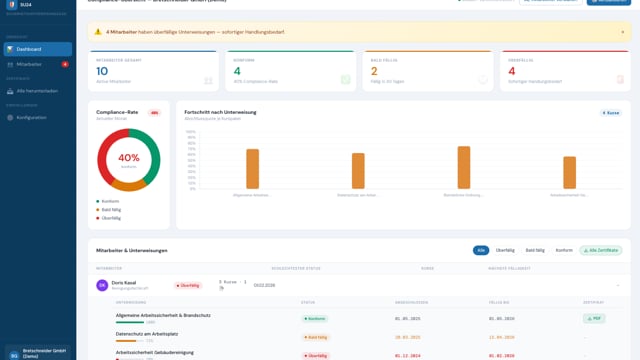Click the third, tallest orange bar in the chart
This screenshot has width=640, height=360.
(464, 167)
